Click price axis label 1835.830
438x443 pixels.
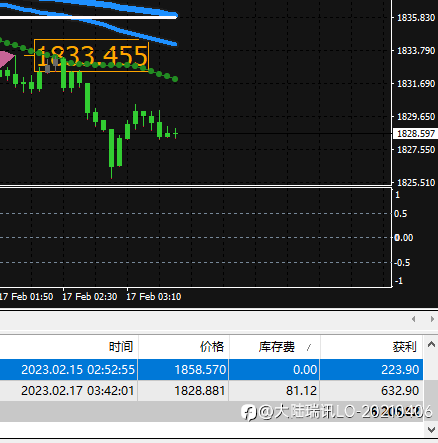coord(416,17)
